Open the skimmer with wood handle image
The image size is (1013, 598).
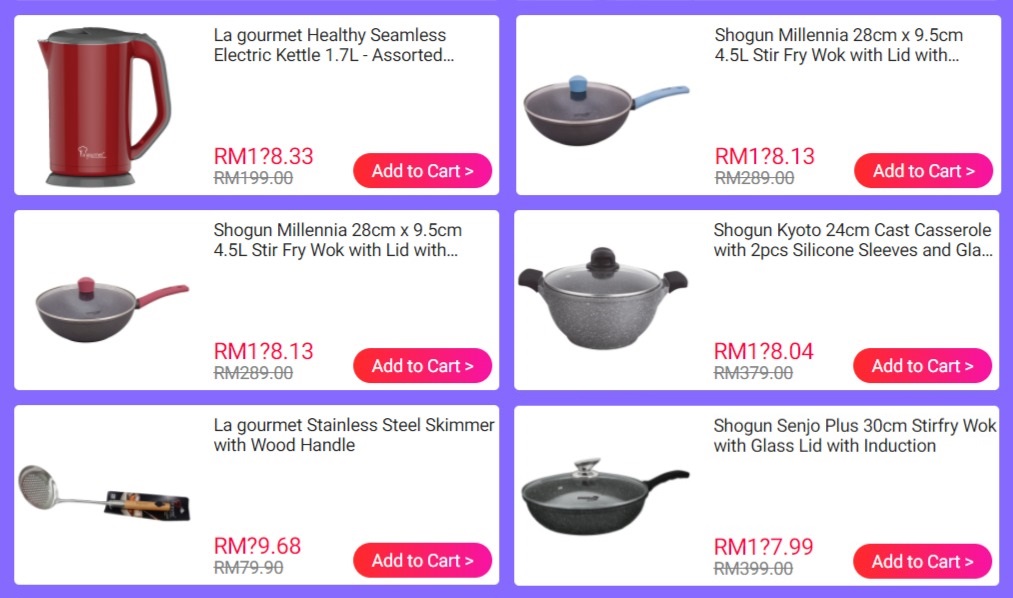coord(104,493)
